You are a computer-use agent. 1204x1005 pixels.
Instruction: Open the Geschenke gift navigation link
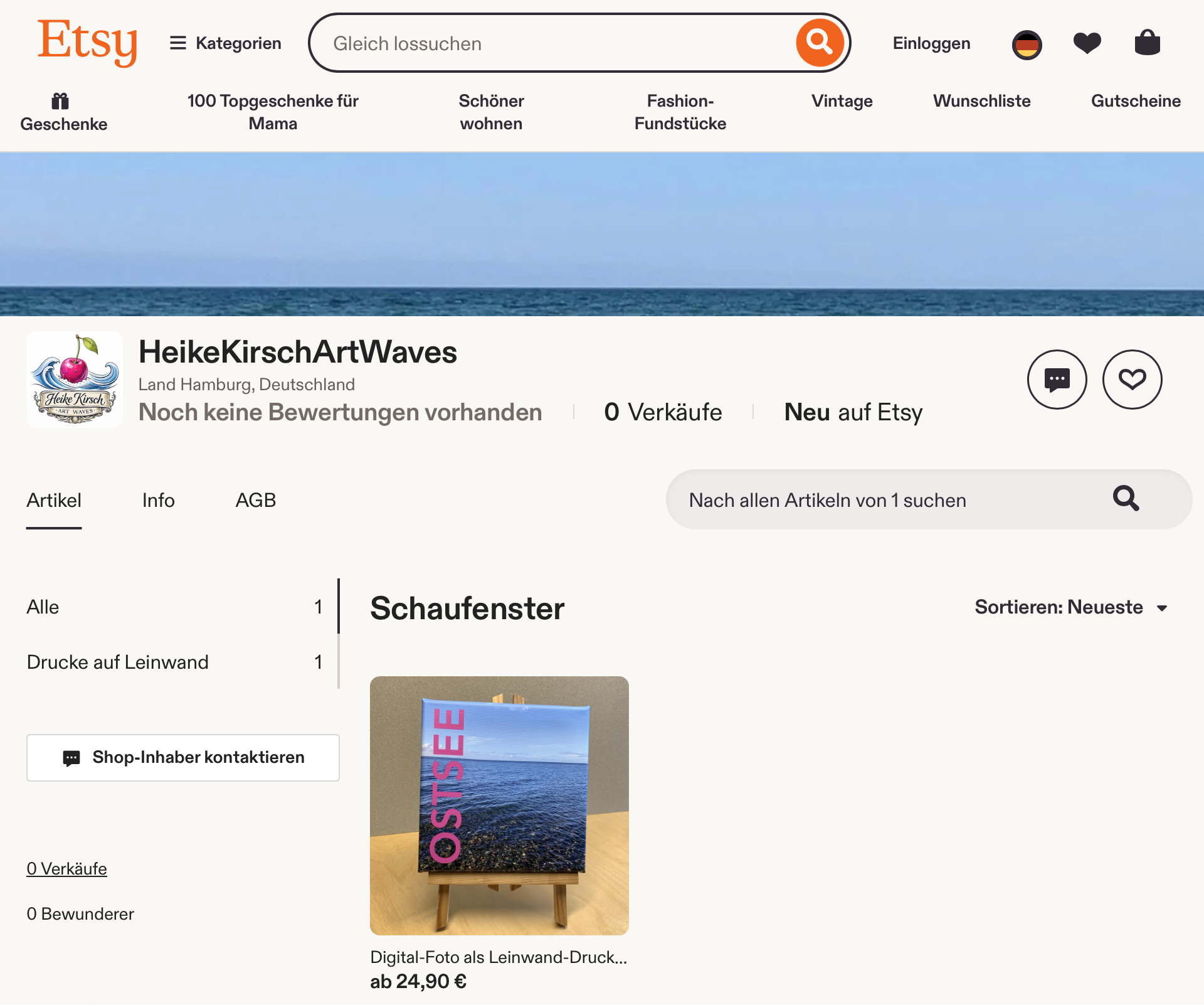click(63, 113)
